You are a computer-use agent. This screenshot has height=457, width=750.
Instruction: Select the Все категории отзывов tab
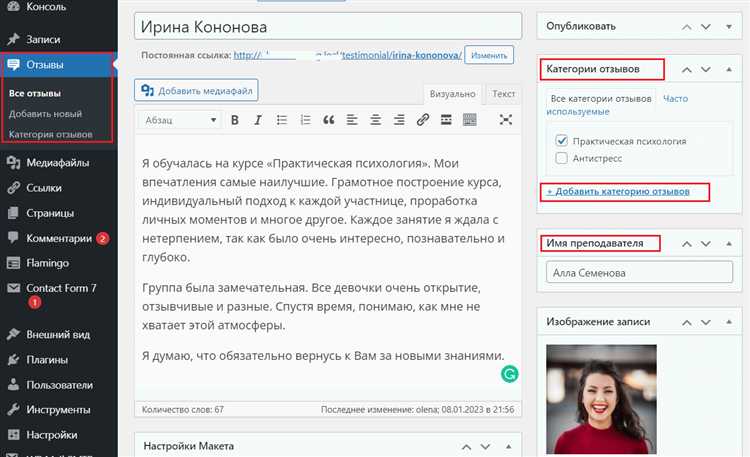(601, 99)
